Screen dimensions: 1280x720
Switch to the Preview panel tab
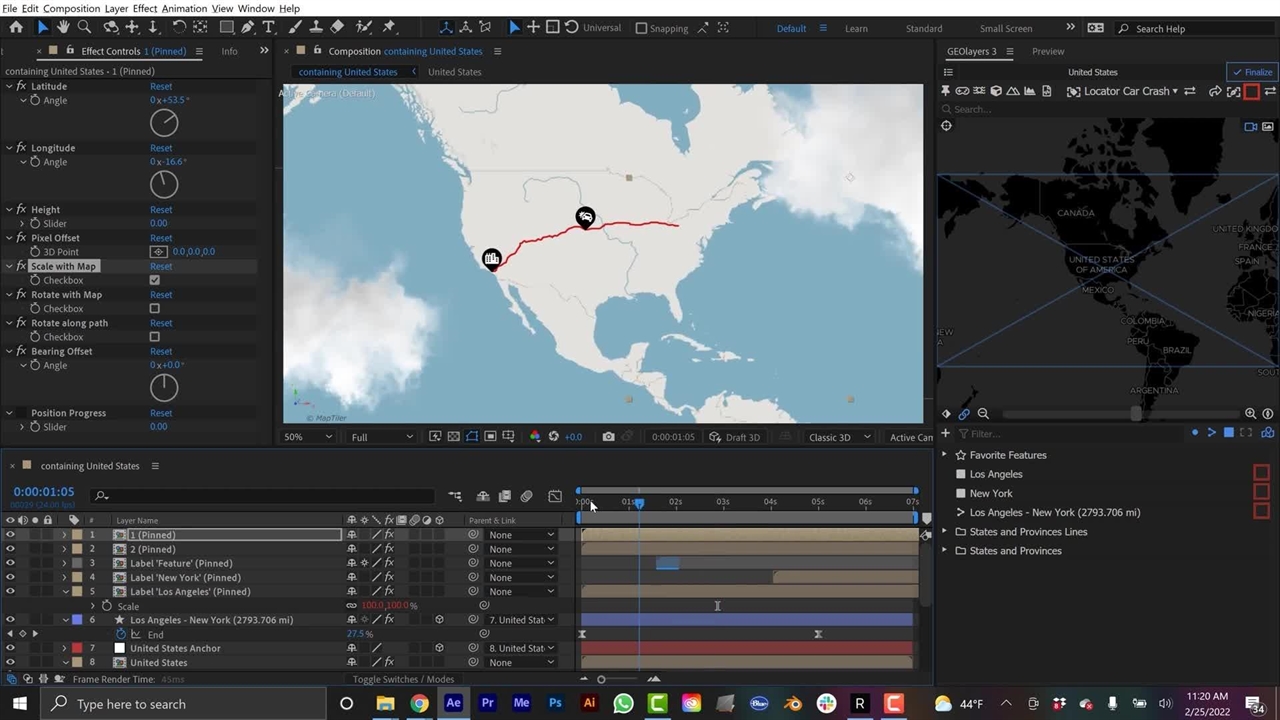(1048, 51)
